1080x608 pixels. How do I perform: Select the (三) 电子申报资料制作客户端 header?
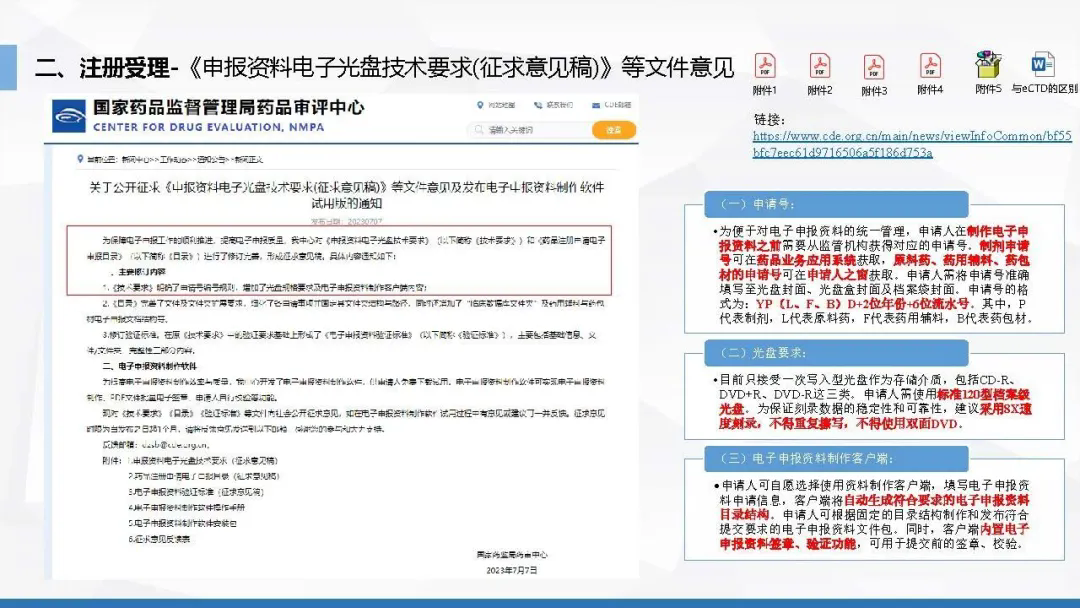(x=806, y=458)
